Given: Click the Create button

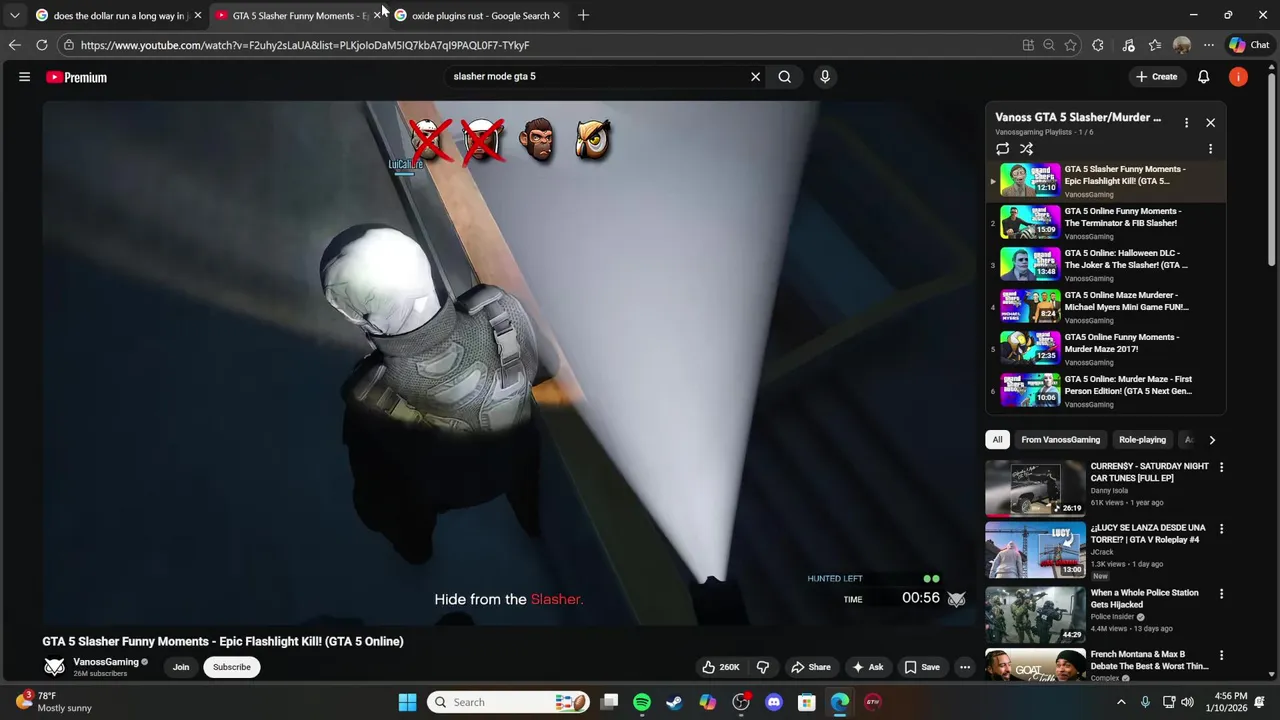Looking at the screenshot, I should pos(1156,77).
